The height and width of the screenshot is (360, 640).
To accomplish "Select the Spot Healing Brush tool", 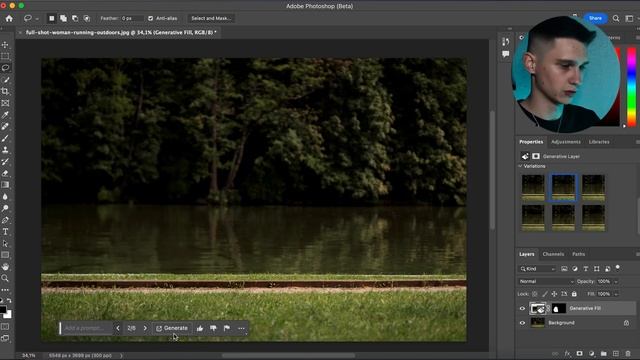I will pos(5,127).
